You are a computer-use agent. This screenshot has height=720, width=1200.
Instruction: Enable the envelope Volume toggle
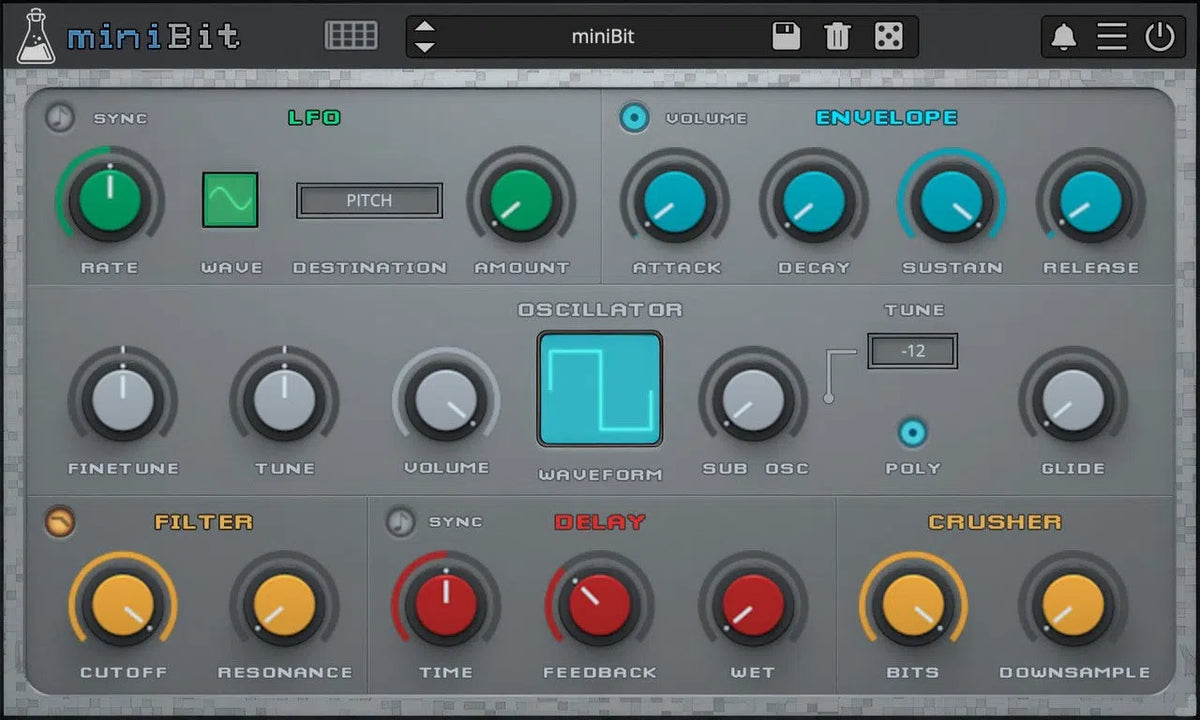(x=634, y=117)
